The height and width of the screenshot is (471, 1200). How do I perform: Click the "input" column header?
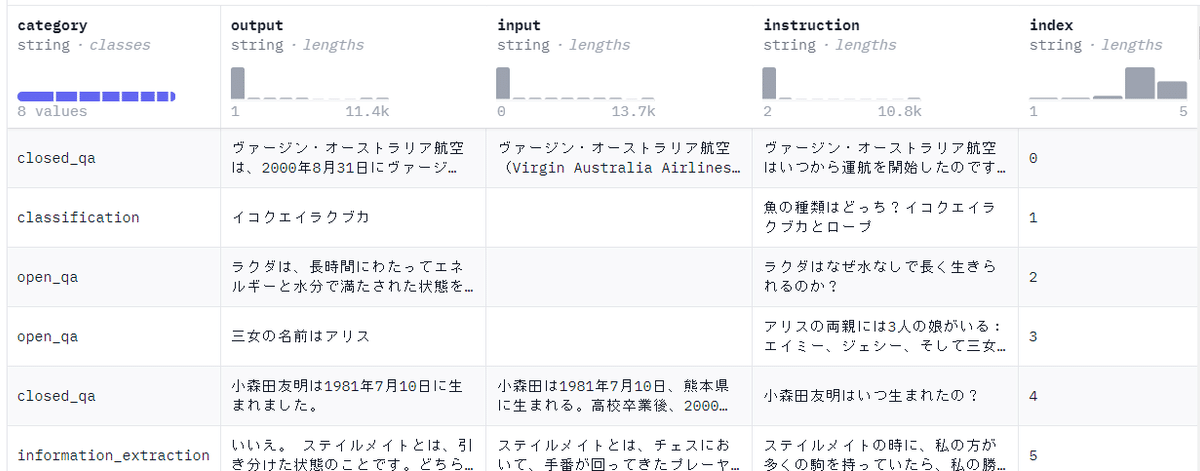click(519, 25)
